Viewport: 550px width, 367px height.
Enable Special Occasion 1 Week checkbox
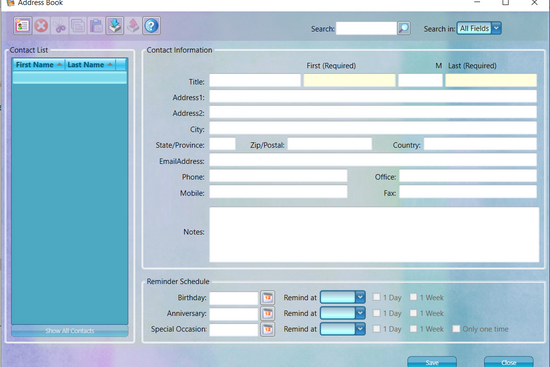coord(414,329)
